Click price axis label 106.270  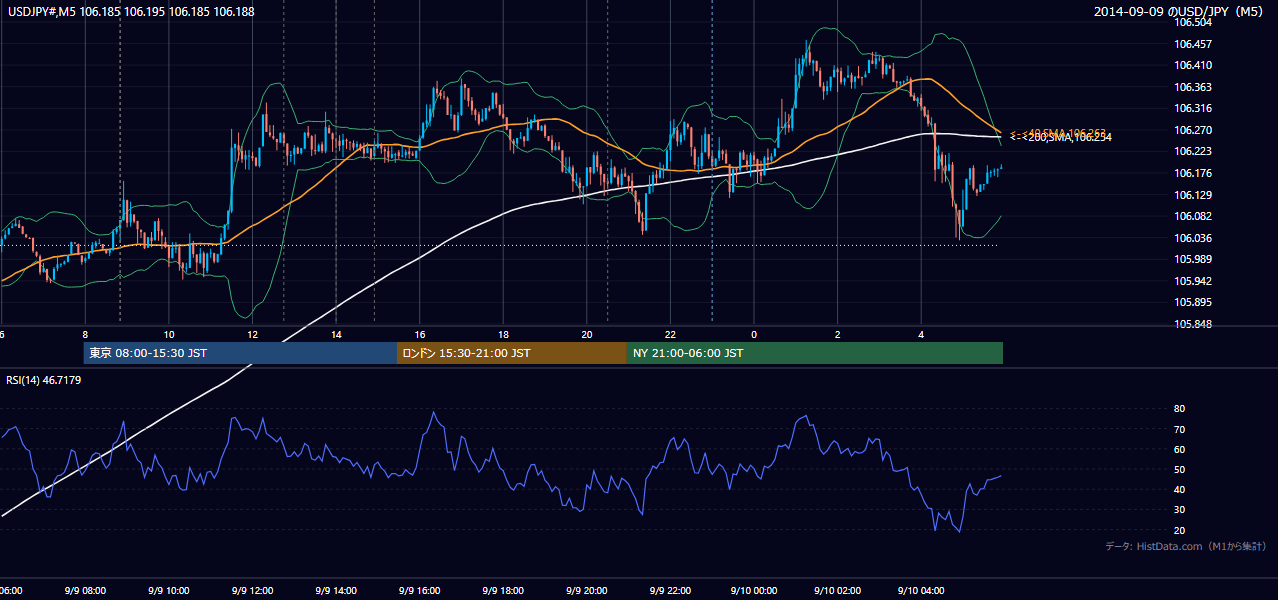click(x=1192, y=130)
